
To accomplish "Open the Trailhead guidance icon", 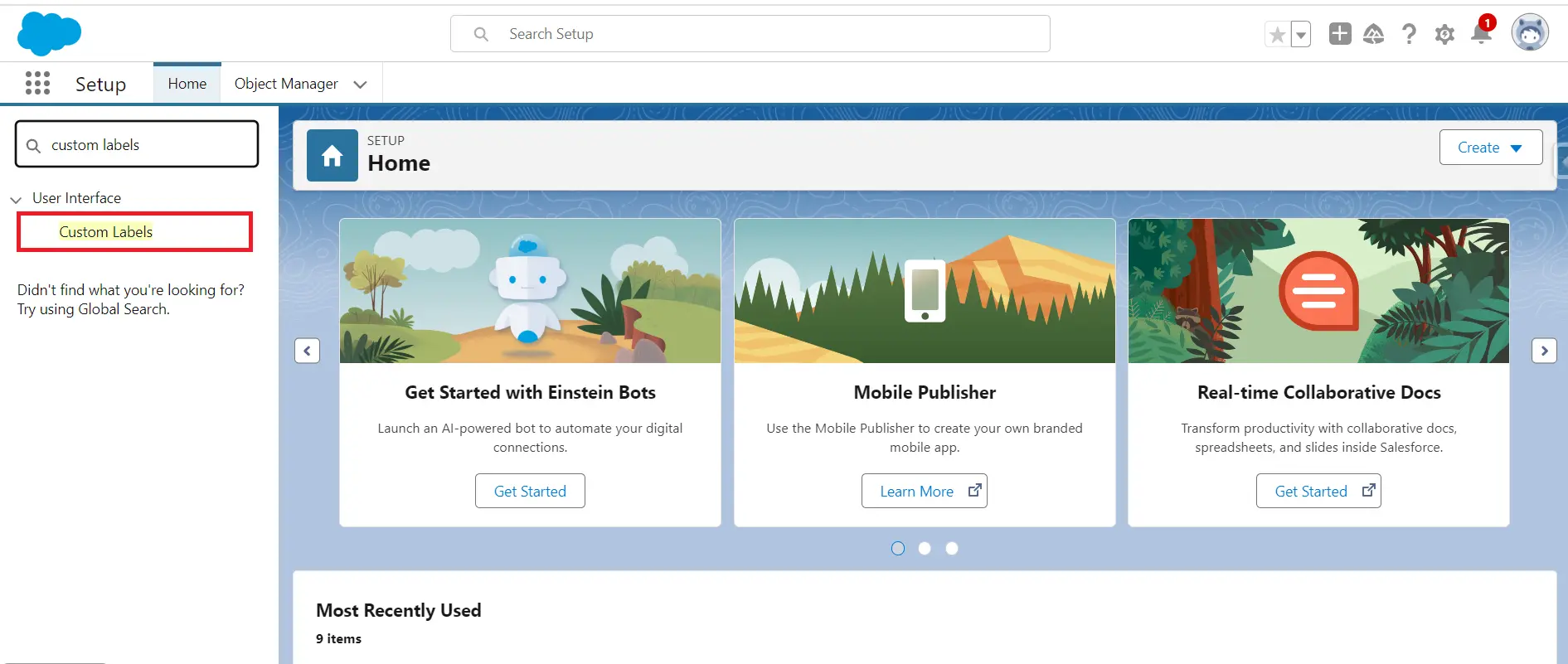I will [x=1374, y=34].
